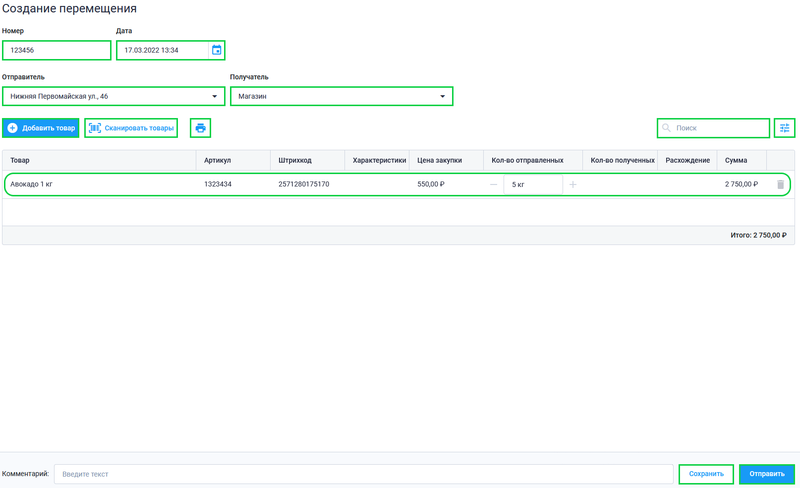Click Сканировать товары button
800x488 pixels.
click(x=131, y=128)
